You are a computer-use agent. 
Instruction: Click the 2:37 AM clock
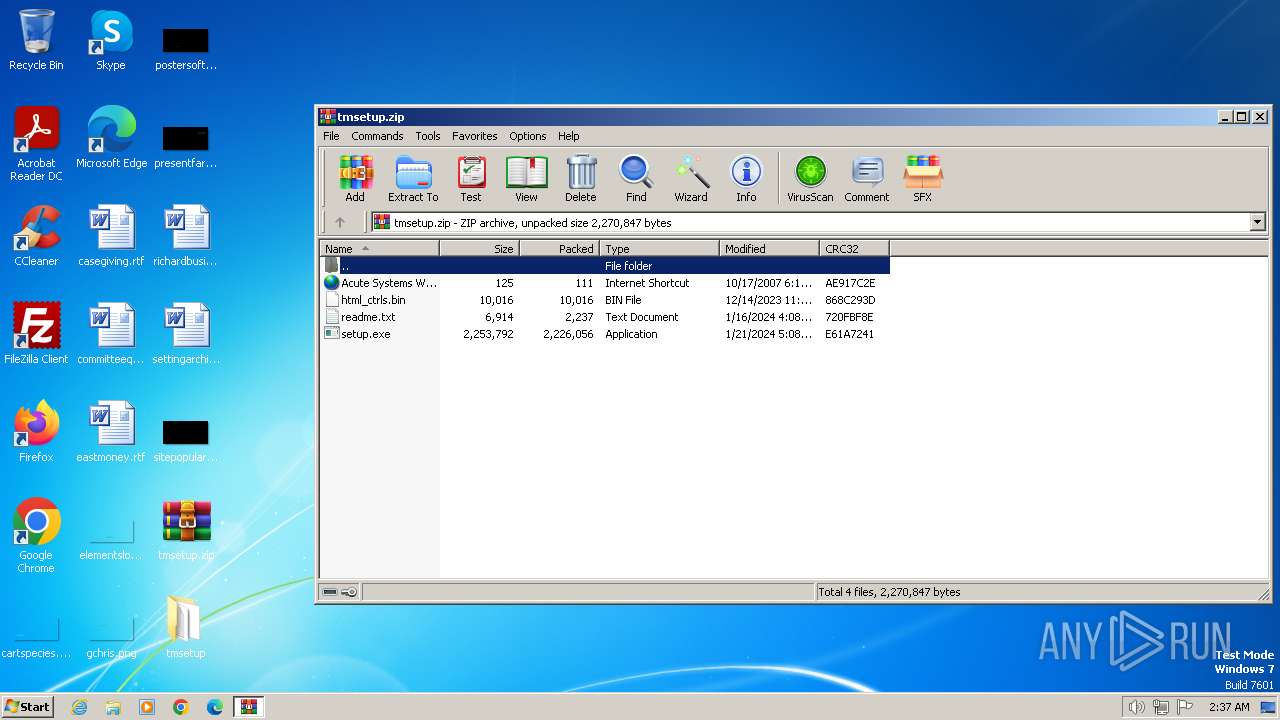click(1228, 707)
